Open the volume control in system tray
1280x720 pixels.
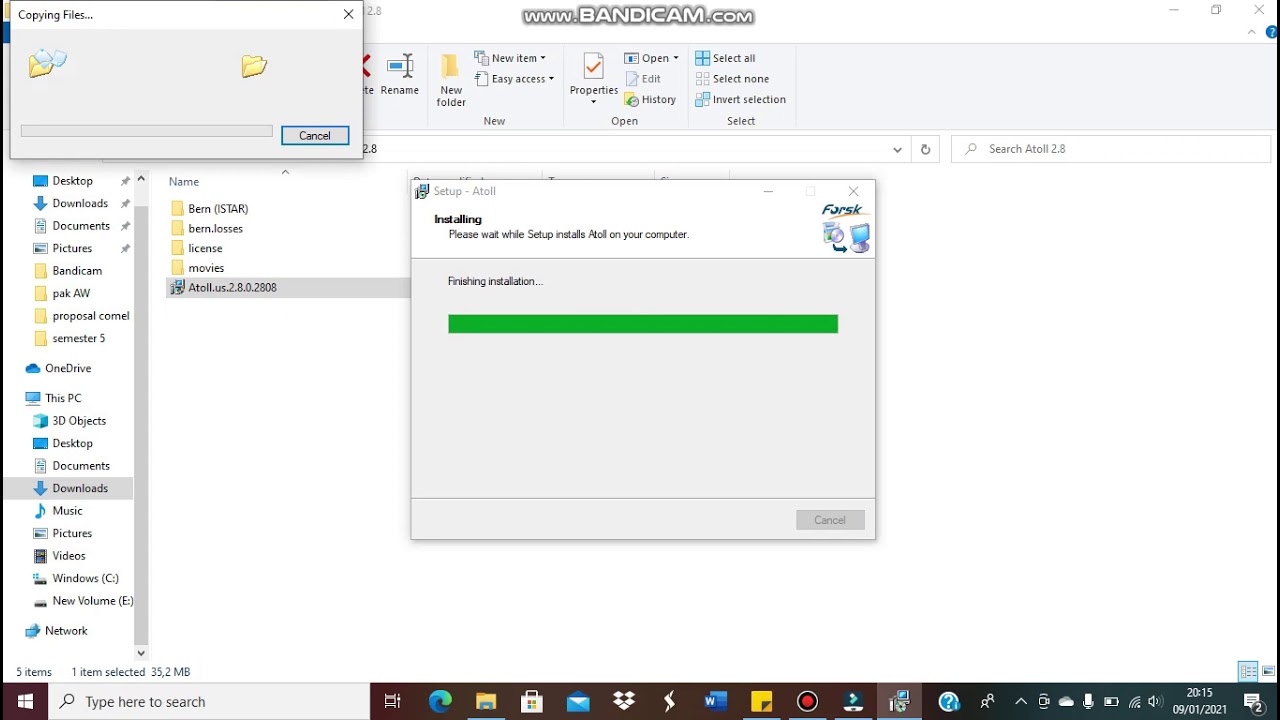click(x=1156, y=701)
